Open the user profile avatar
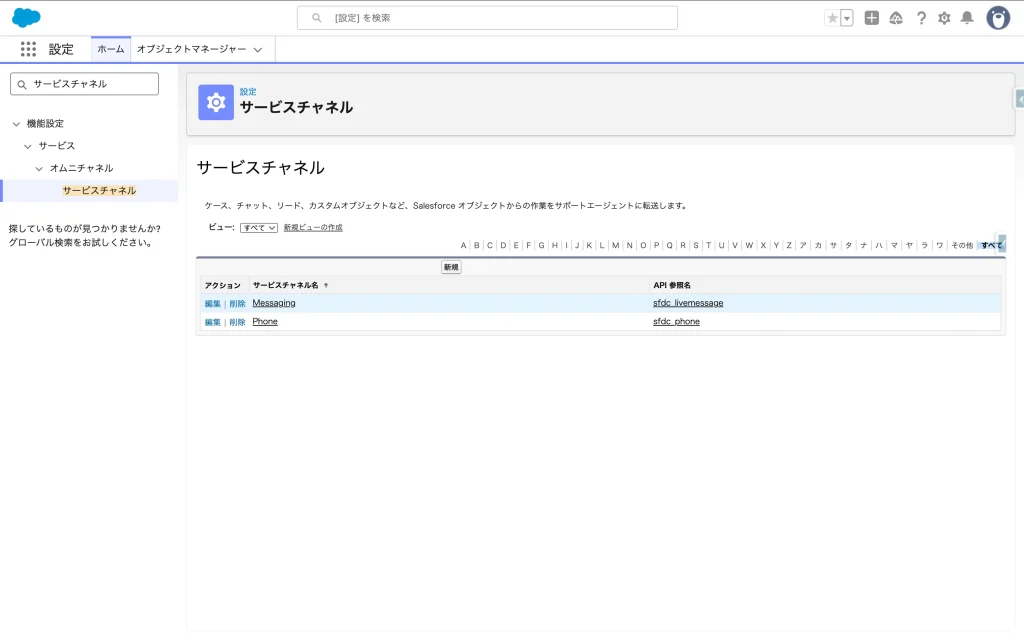This screenshot has width=1024, height=640. (998, 18)
